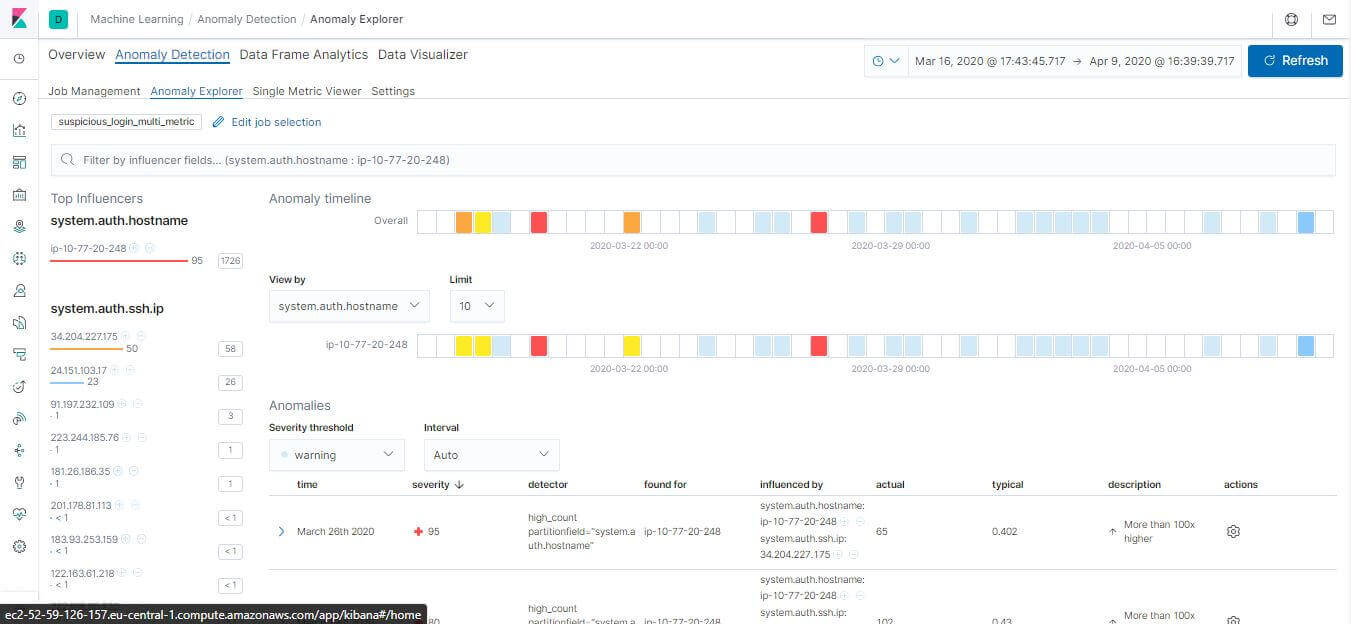The height and width of the screenshot is (624, 1351).
Task: Switch to the Data Frame Analytics tab
Action: [305, 55]
